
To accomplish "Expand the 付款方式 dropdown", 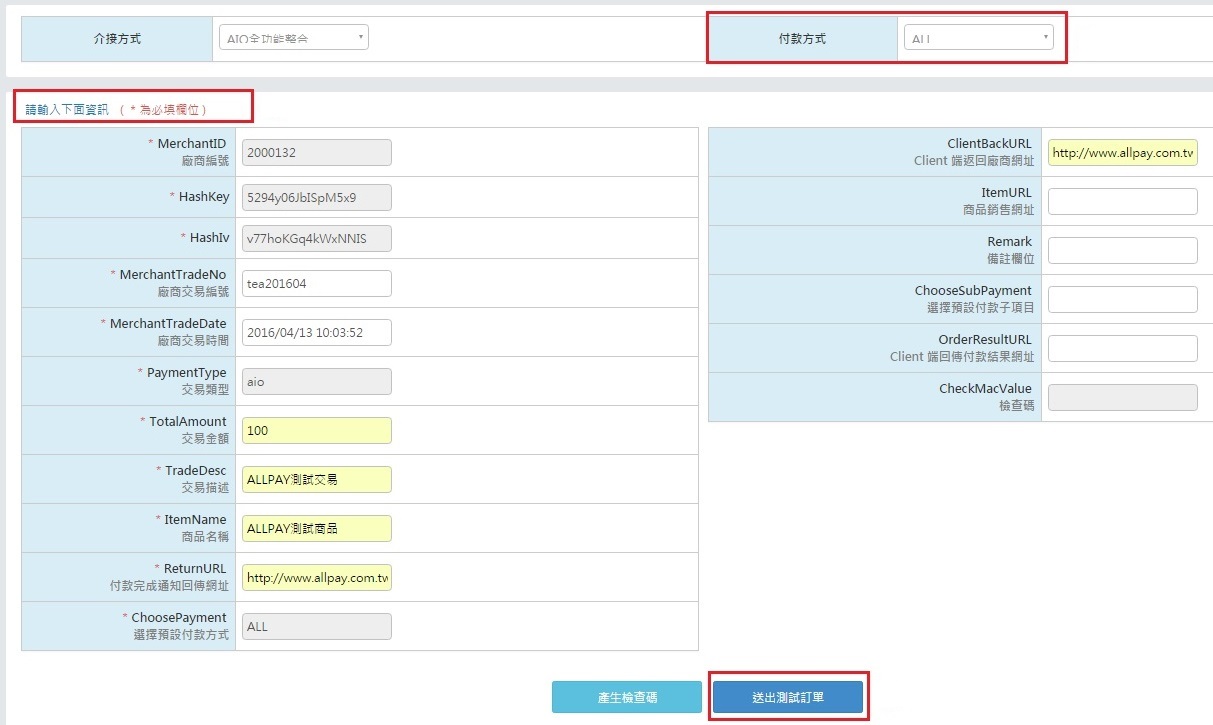I will pos(978,38).
